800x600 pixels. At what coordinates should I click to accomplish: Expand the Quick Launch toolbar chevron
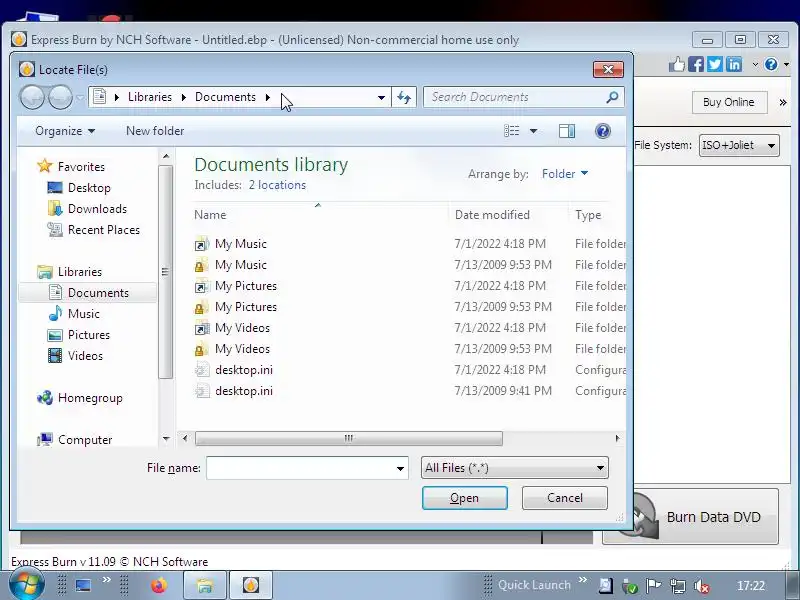(583, 580)
